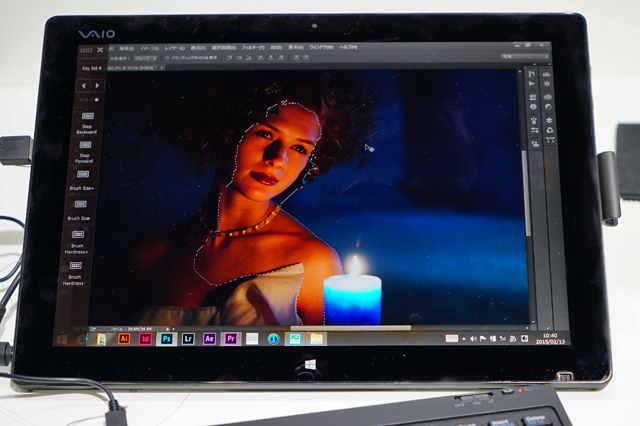Open the Actions panel play icon
Viewport: 640px width, 426px height.
[x=532, y=84]
